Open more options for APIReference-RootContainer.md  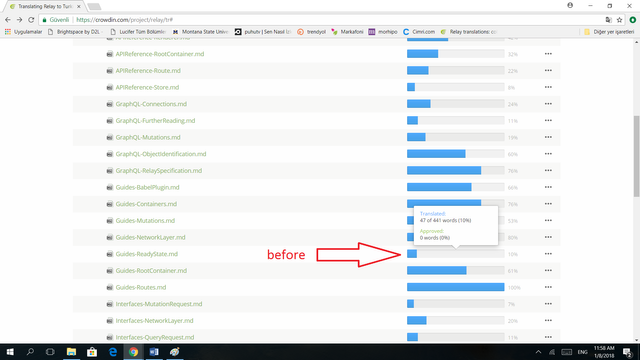548,54
